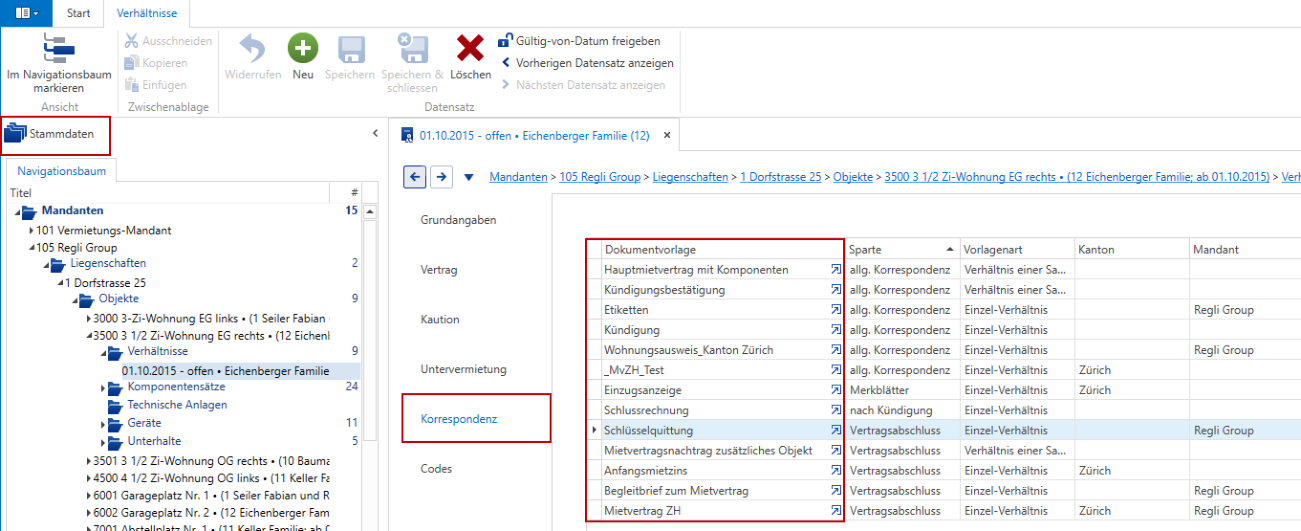Open link icon for Einzugsanzeige row
Screen dimensions: 1301x531
click(x=835, y=390)
